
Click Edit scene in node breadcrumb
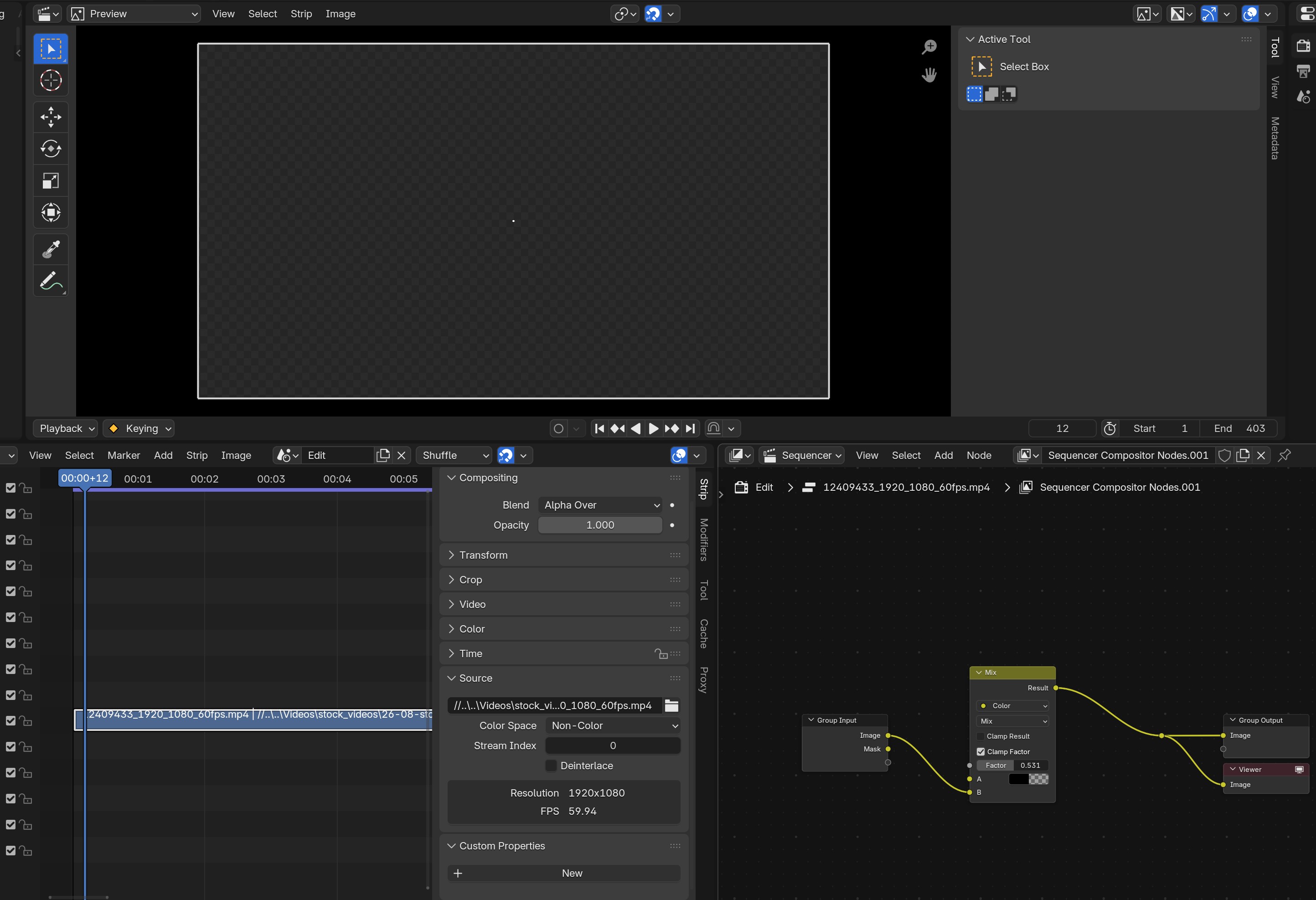[x=753, y=487]
